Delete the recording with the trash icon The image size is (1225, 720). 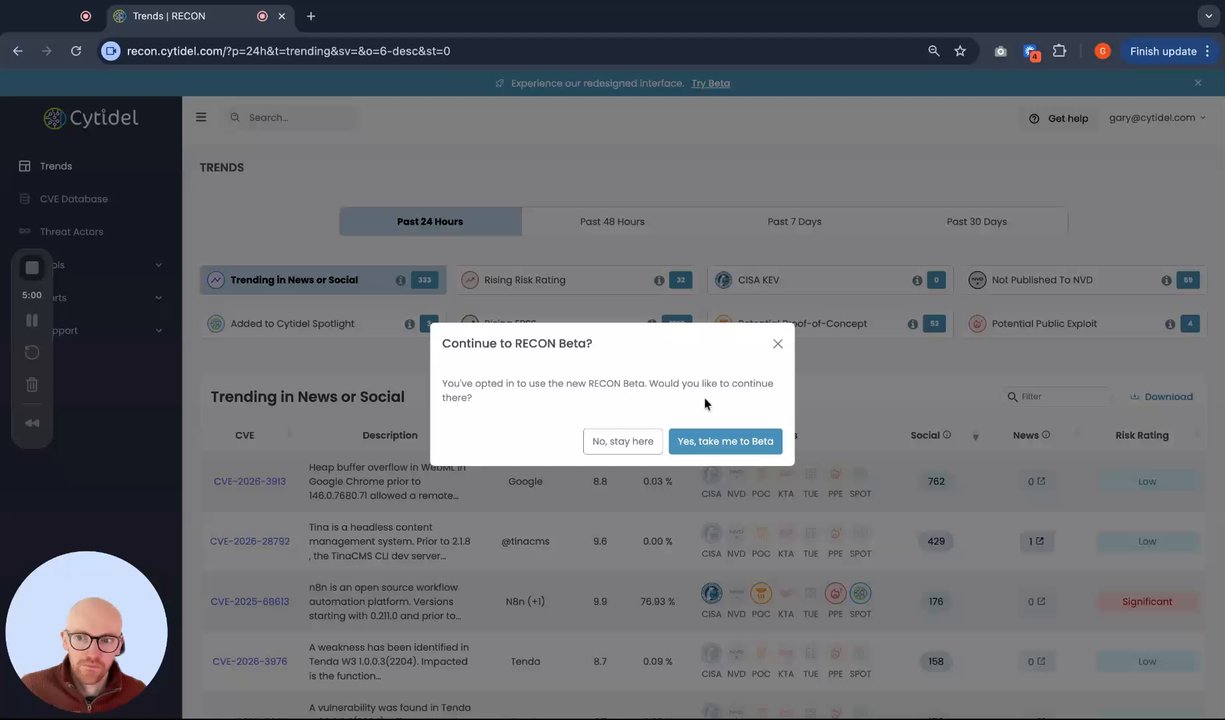[x=32, y=384]
